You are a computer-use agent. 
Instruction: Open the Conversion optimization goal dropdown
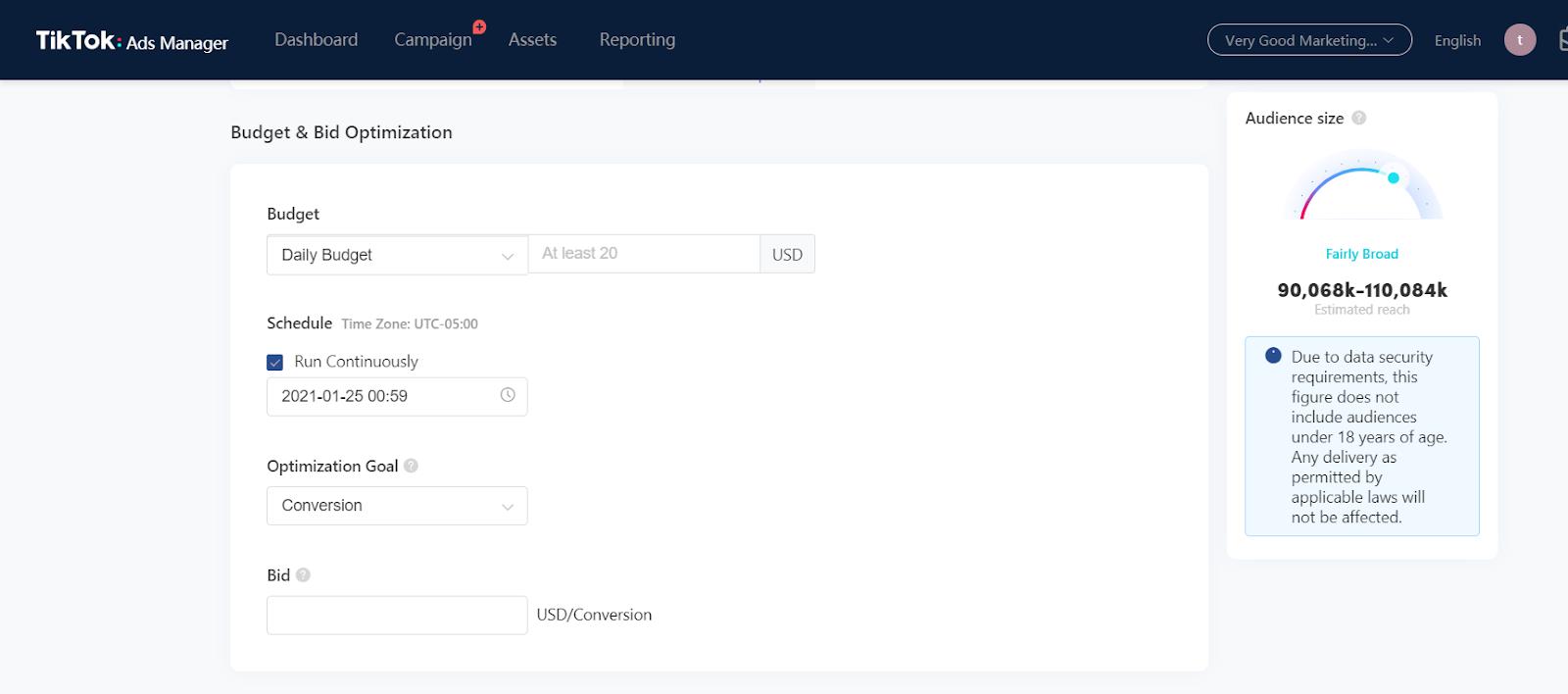click(397, 506)
